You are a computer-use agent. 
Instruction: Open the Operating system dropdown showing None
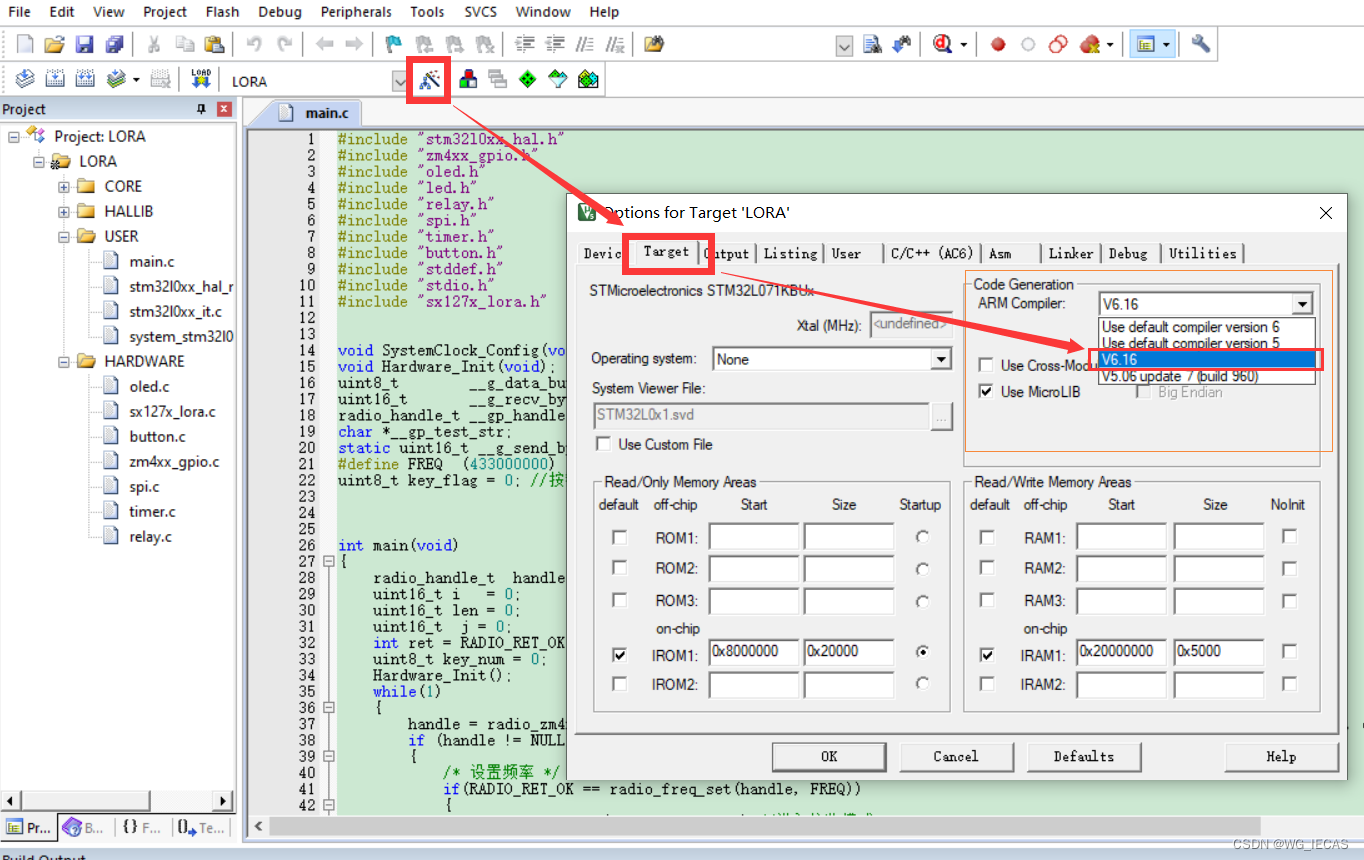tap(940, 359)
